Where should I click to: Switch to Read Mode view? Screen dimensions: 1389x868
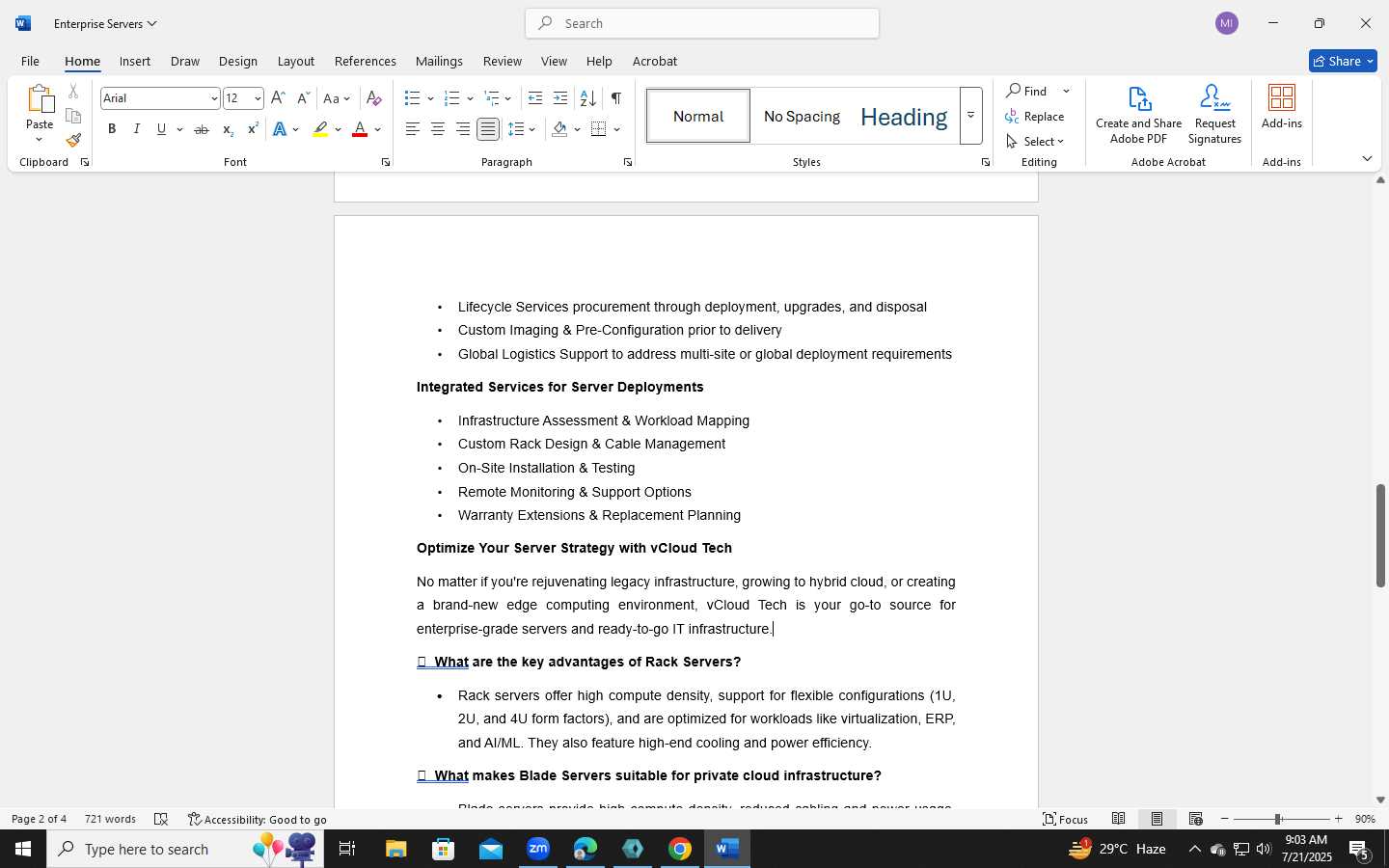(1119, 819)
